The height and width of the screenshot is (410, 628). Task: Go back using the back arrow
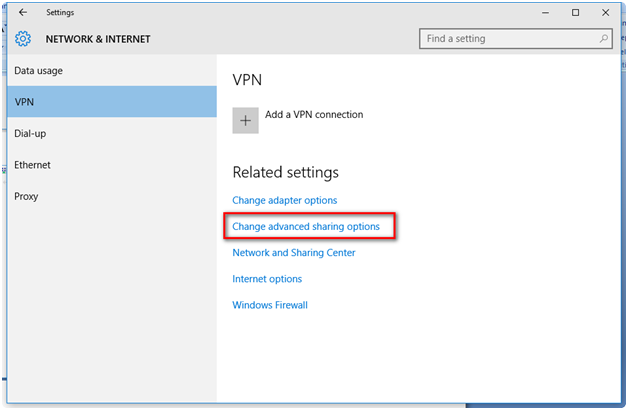(x=23, y=13)
